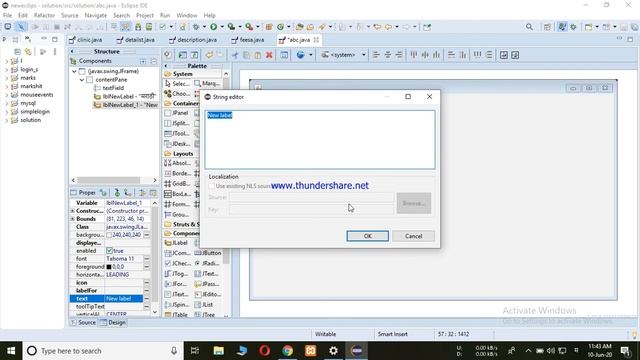Select JButton component in Palette
The image size is (640, 360).
tap(208, 253)
